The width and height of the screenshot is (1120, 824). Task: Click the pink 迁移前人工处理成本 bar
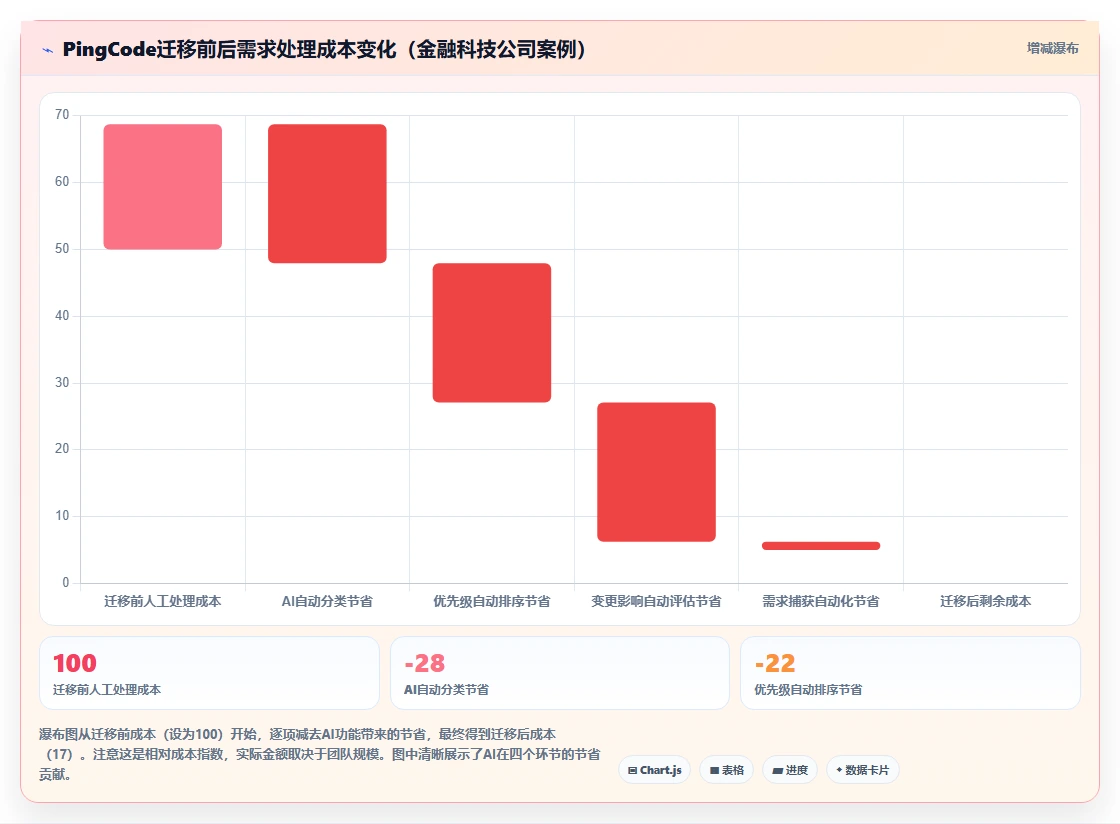pyautogui.click(x=163, y=187)
